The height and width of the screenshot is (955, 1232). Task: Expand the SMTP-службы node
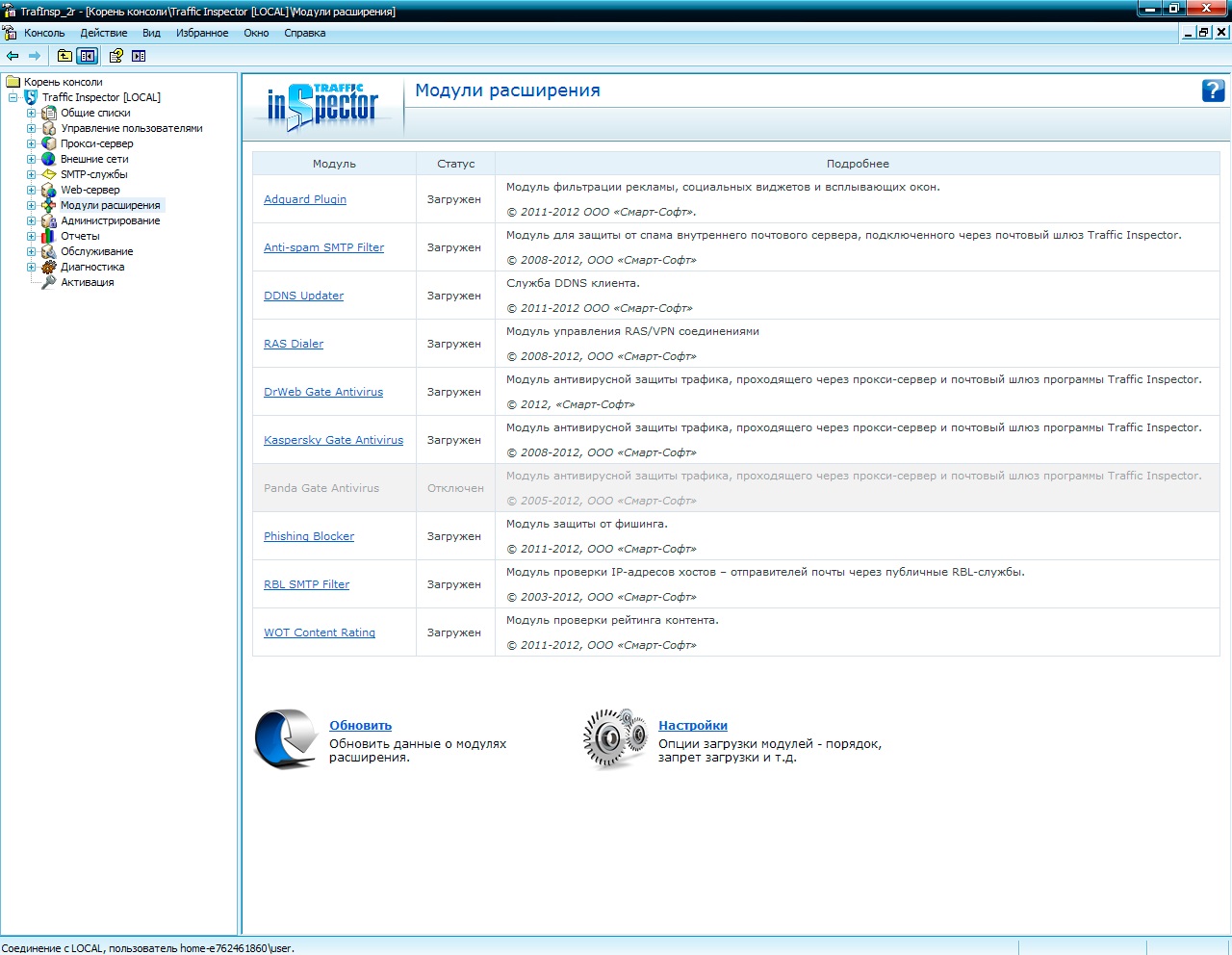coord(31,174)
